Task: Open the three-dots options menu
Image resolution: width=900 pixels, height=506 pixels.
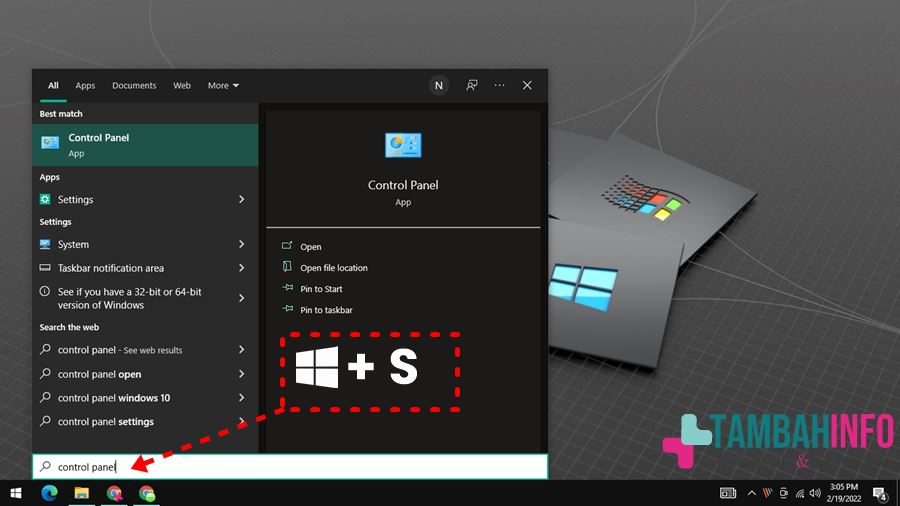Action: coord(499,85)
